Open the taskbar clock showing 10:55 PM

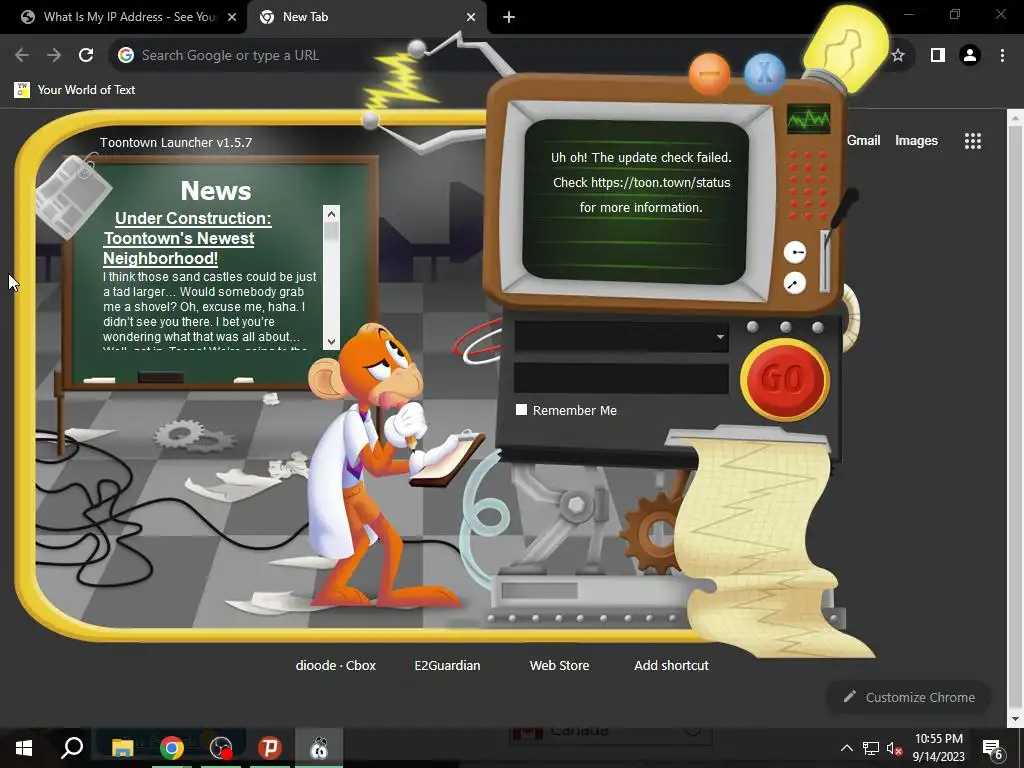pos(938,748)
